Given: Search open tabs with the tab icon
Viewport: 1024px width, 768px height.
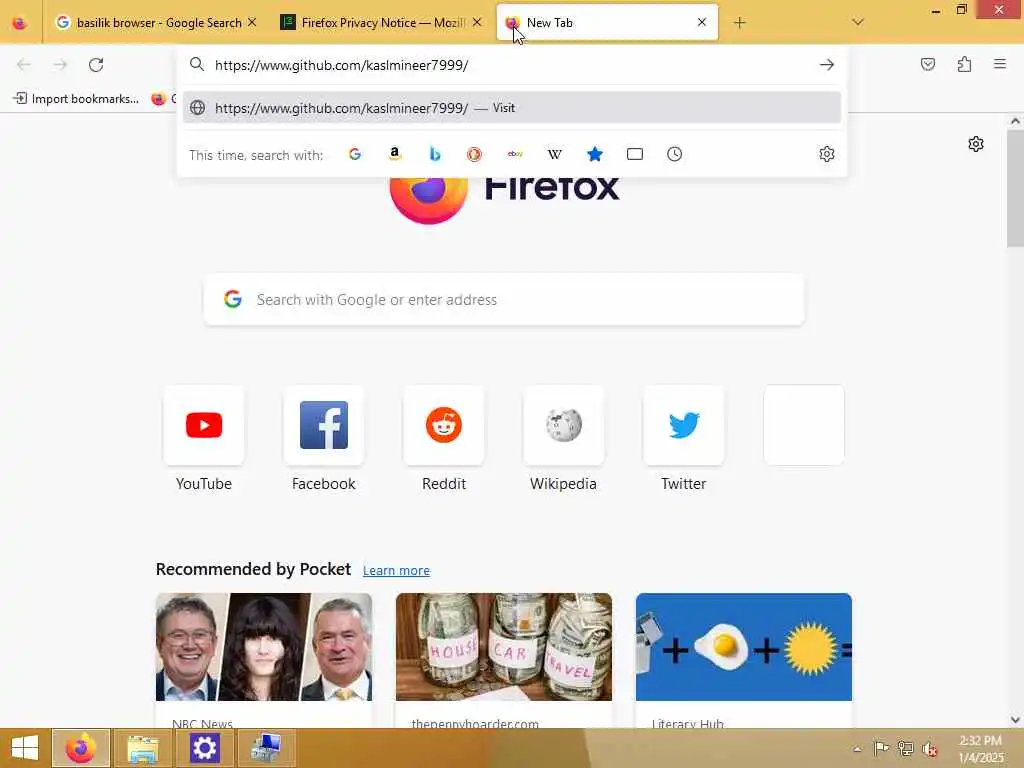Looking at the screenshot, I should (635, 154).
